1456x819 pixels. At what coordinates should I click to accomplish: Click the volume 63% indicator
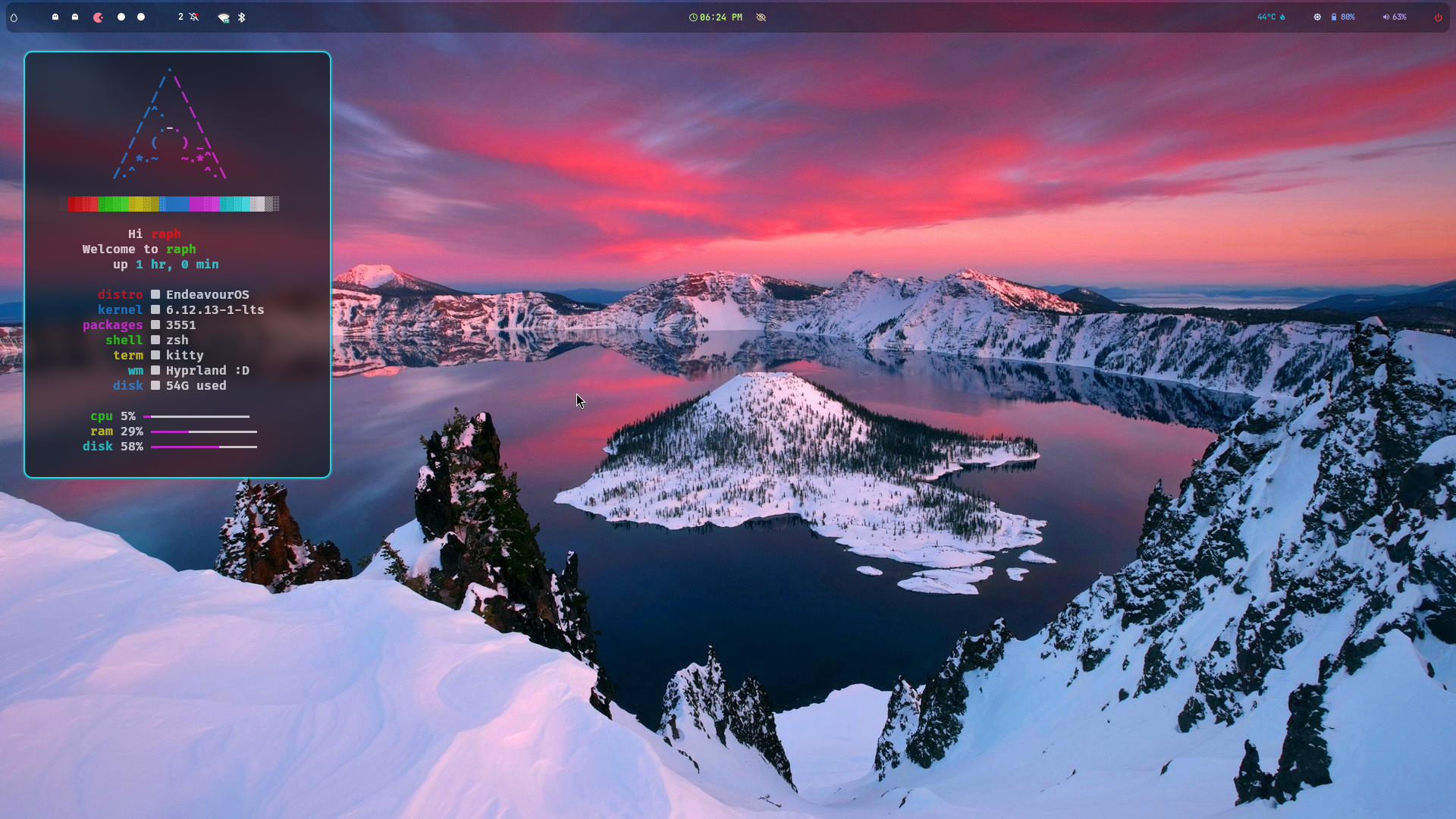click(x=1394, y=17)
